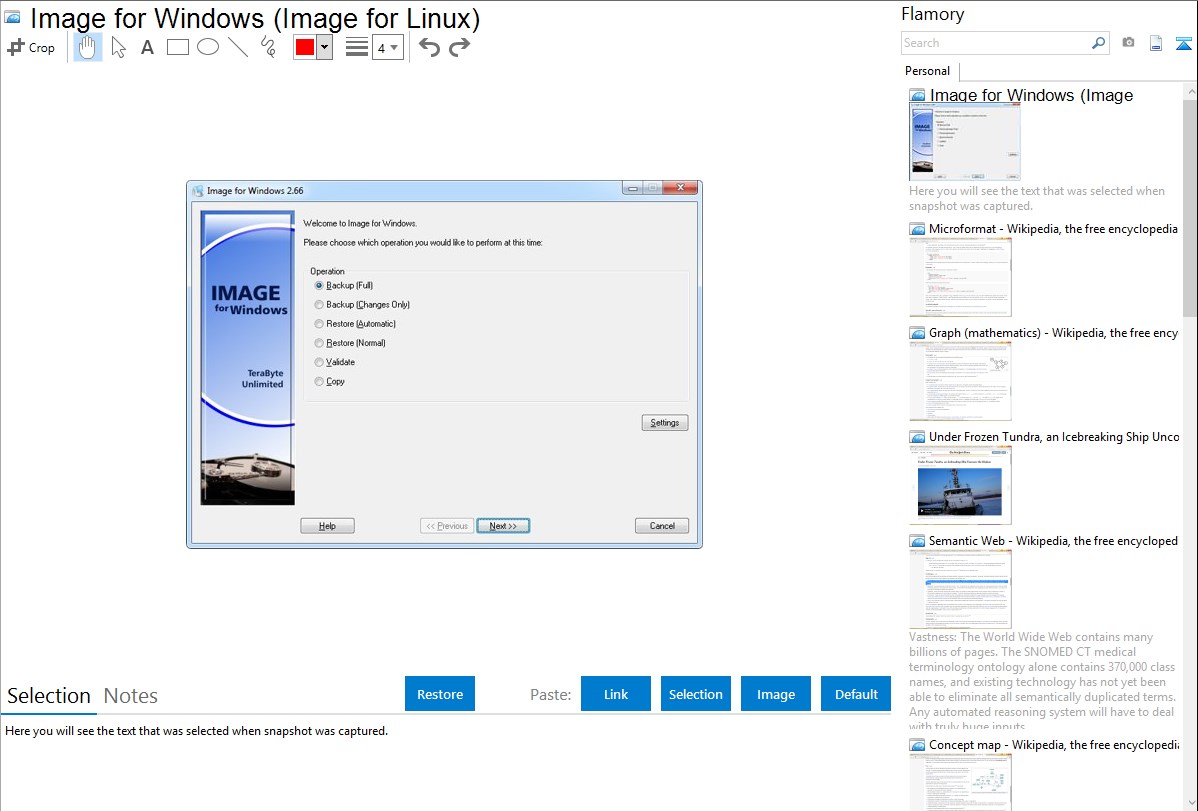Click the red color swatch

305,47
